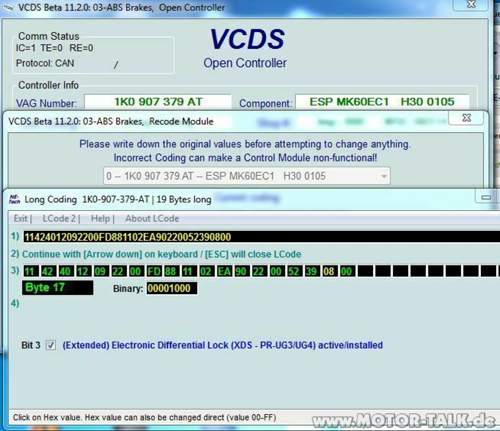The height and width of the screenshot is (431, 500).
Task: Select hex byte 52
Action: pos(294,271)
